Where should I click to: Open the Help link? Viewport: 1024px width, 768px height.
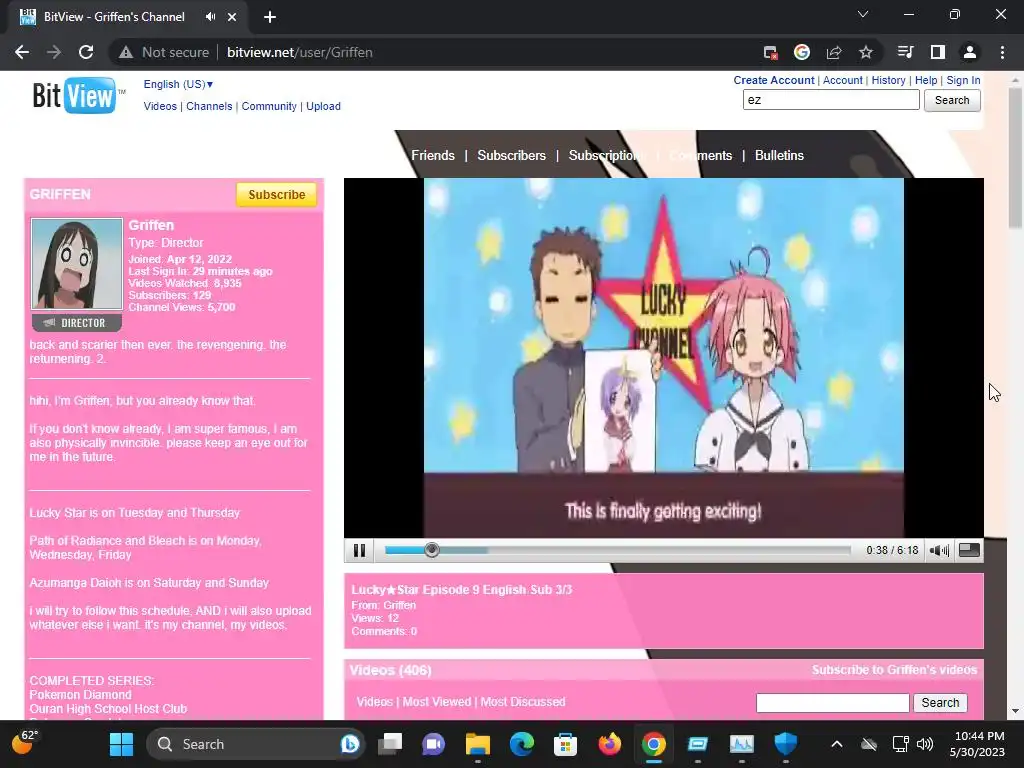926,80
